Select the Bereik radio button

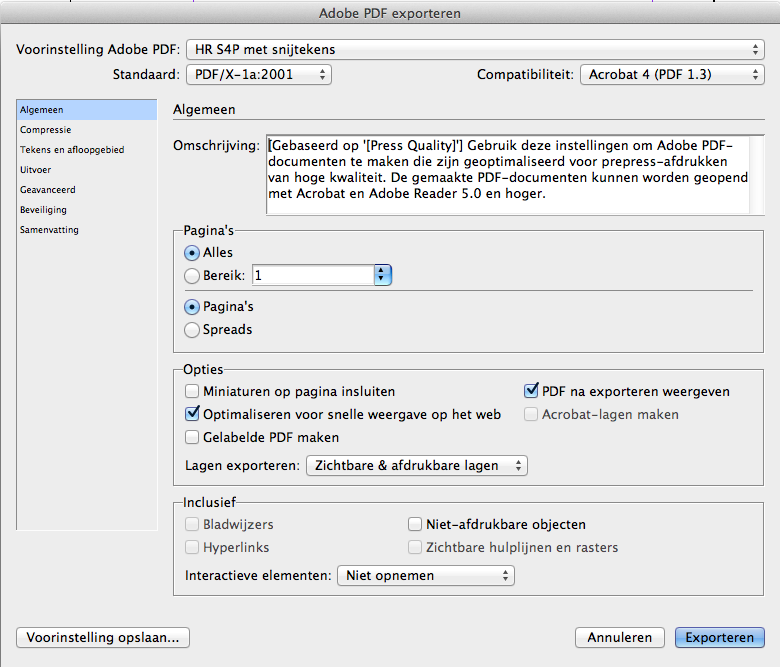point(192,276)
